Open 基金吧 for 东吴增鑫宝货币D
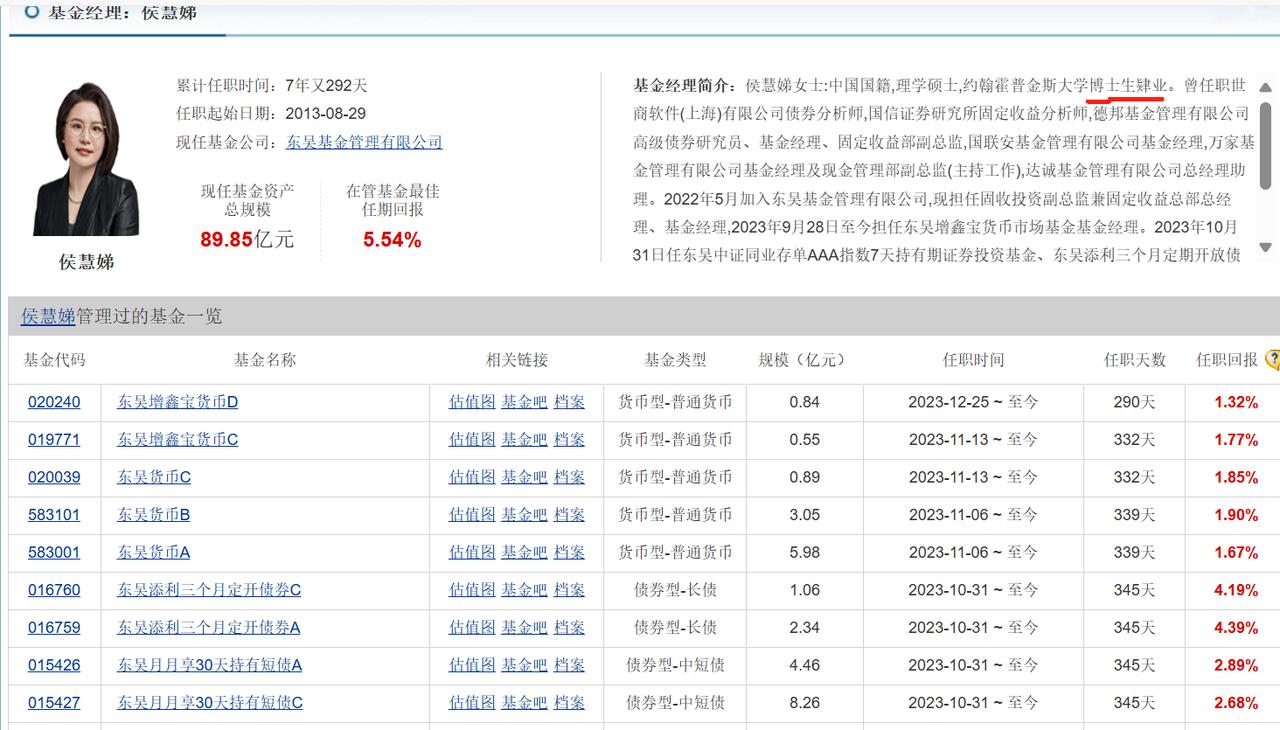1280x730 pixels. [x=525, y=402]
